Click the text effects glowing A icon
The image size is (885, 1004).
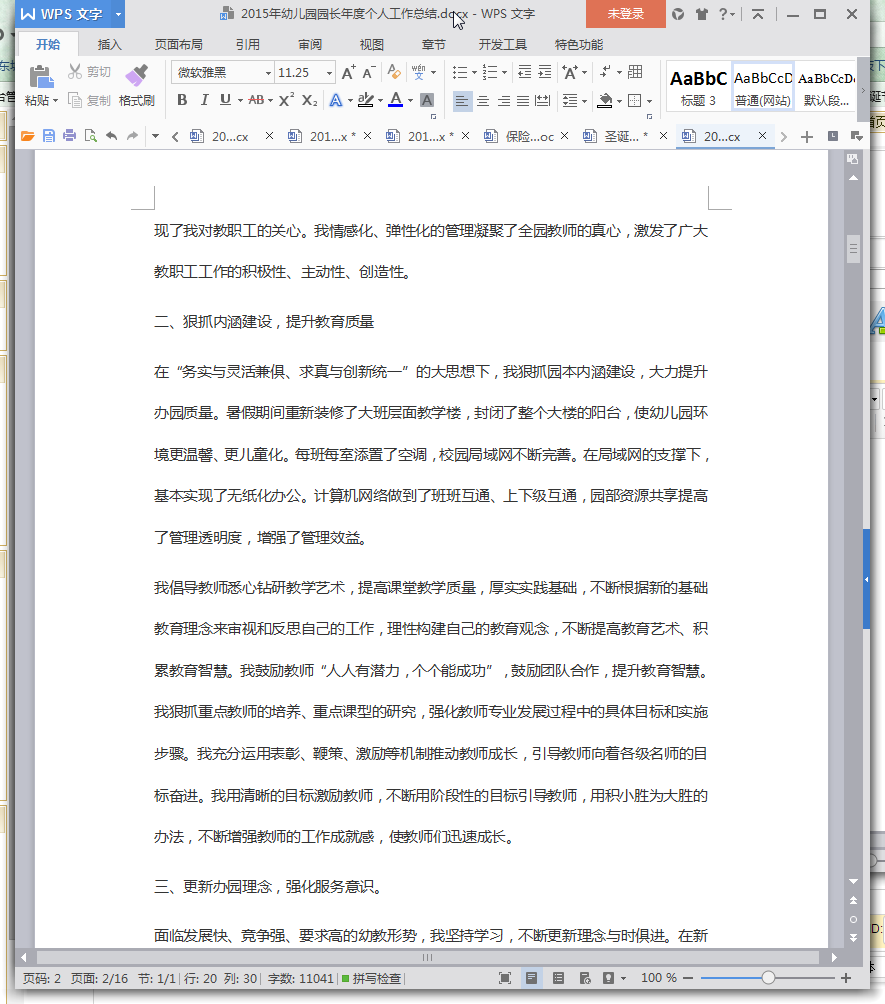pos(336,100)
